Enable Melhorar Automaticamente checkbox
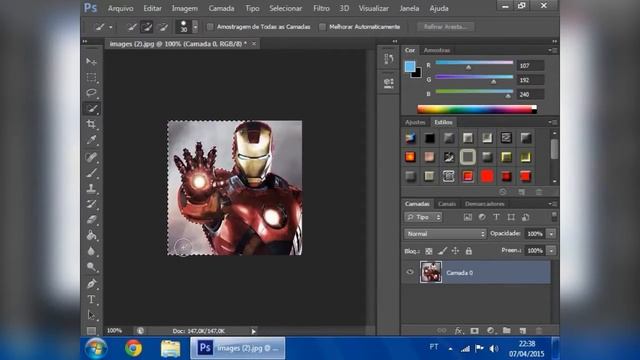640x360 pixels. (322, 27)
